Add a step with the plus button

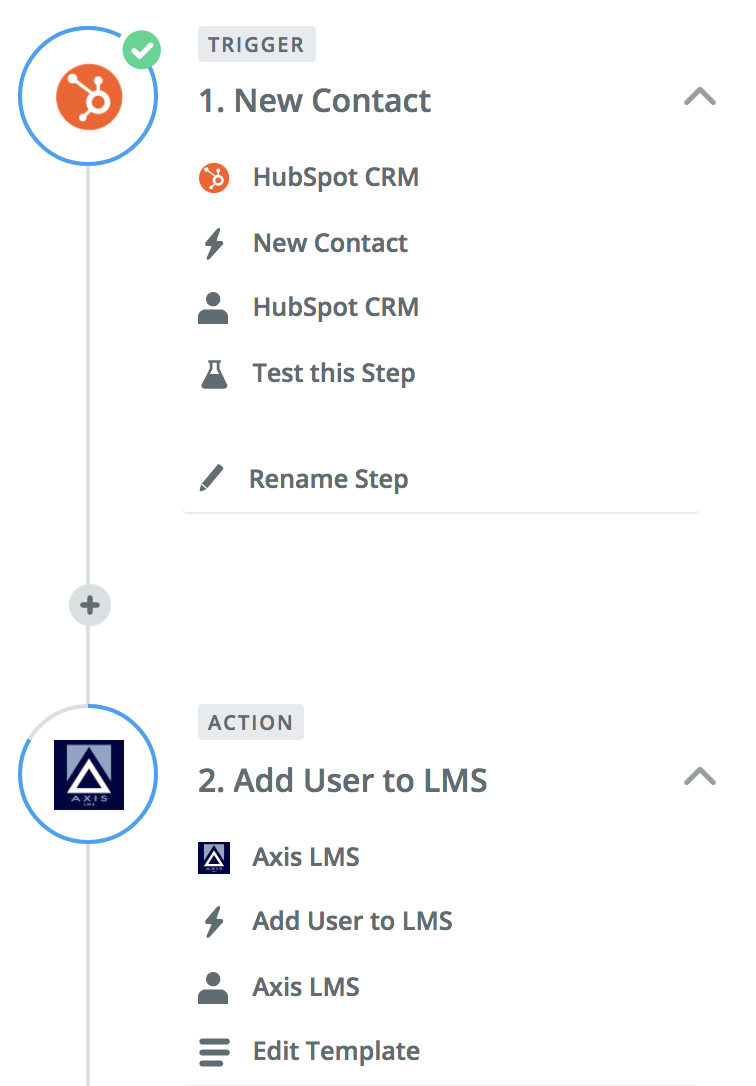pyautogui.click(x=89, y=605)
